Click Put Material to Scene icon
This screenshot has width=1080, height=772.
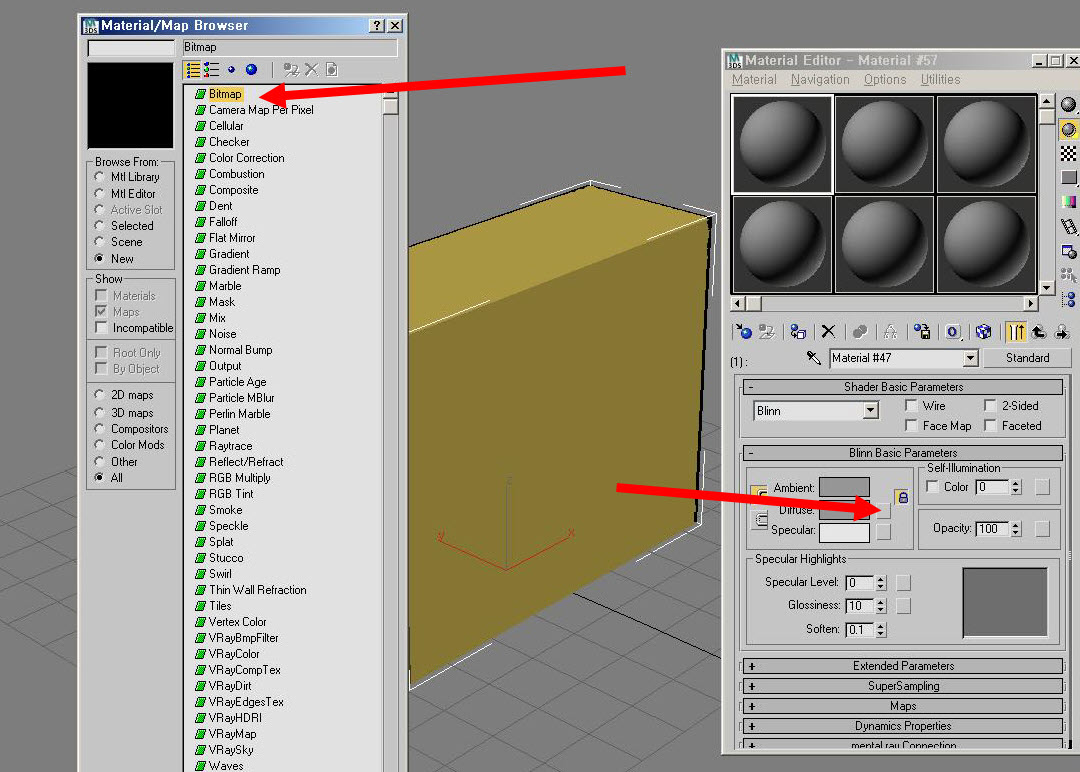click(767, 332)
